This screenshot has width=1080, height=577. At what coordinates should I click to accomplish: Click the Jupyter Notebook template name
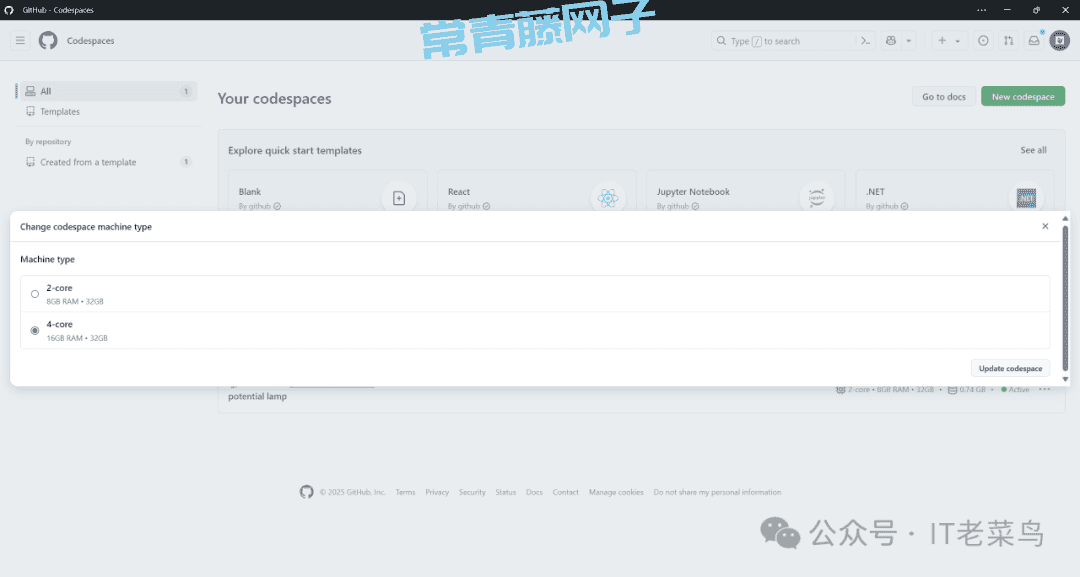(693, 191)
